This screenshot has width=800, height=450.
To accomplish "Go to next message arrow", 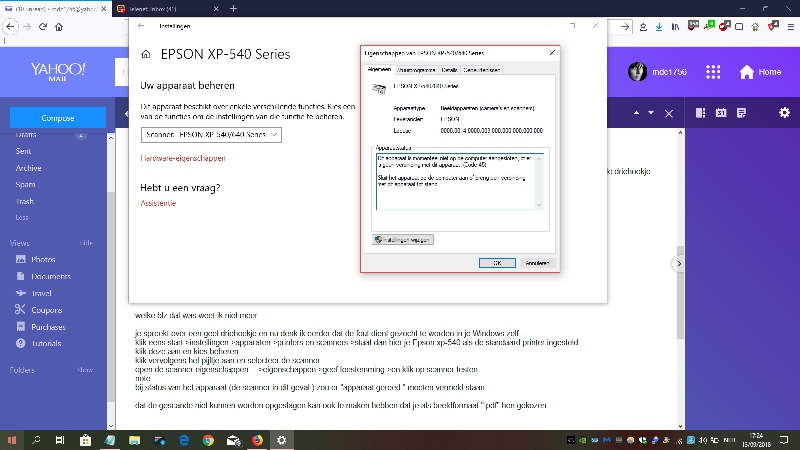I will click(651, 113).
